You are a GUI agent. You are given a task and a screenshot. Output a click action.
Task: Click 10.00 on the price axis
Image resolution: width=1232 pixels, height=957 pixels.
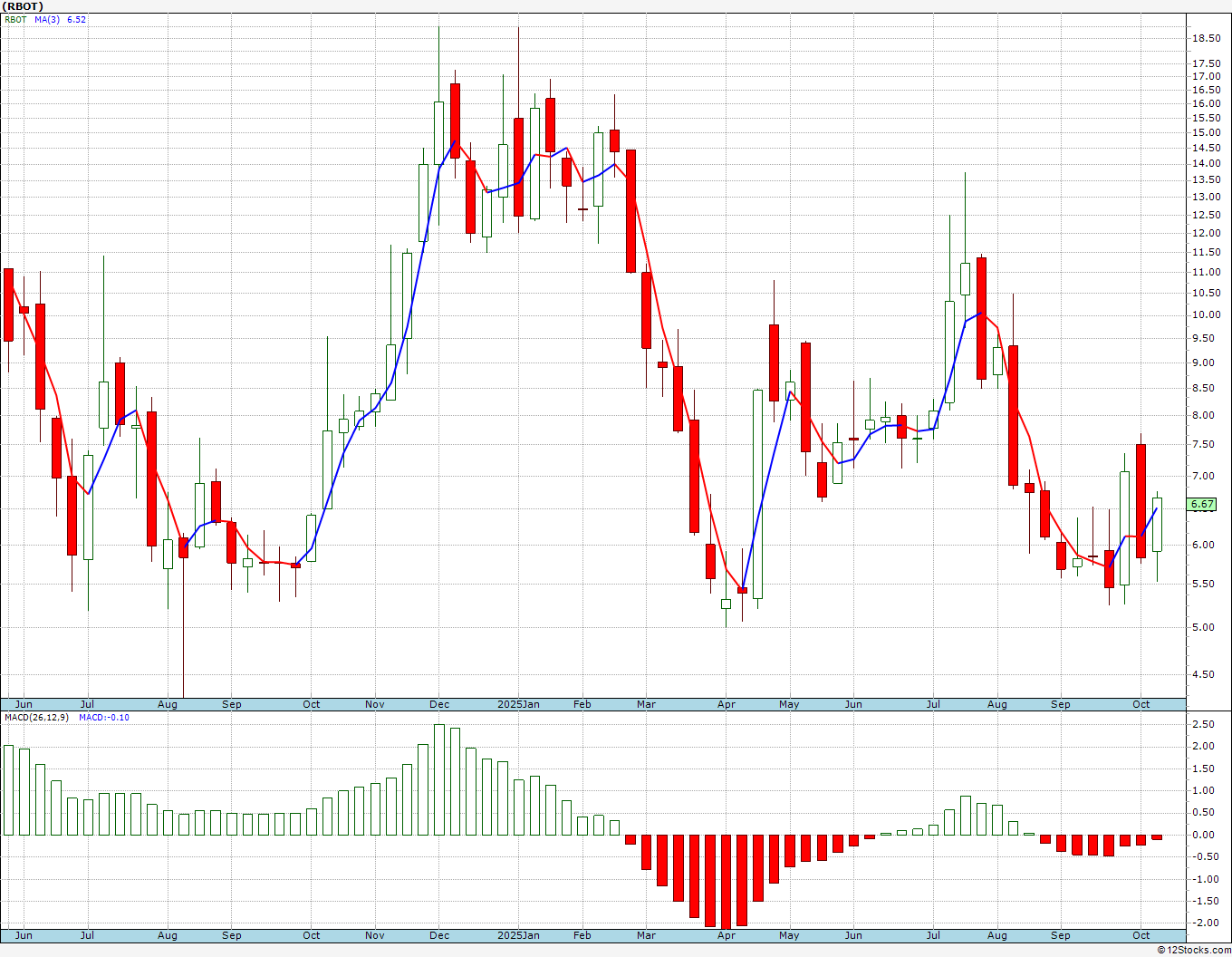pyautogui.click(x=1205, y=314)
